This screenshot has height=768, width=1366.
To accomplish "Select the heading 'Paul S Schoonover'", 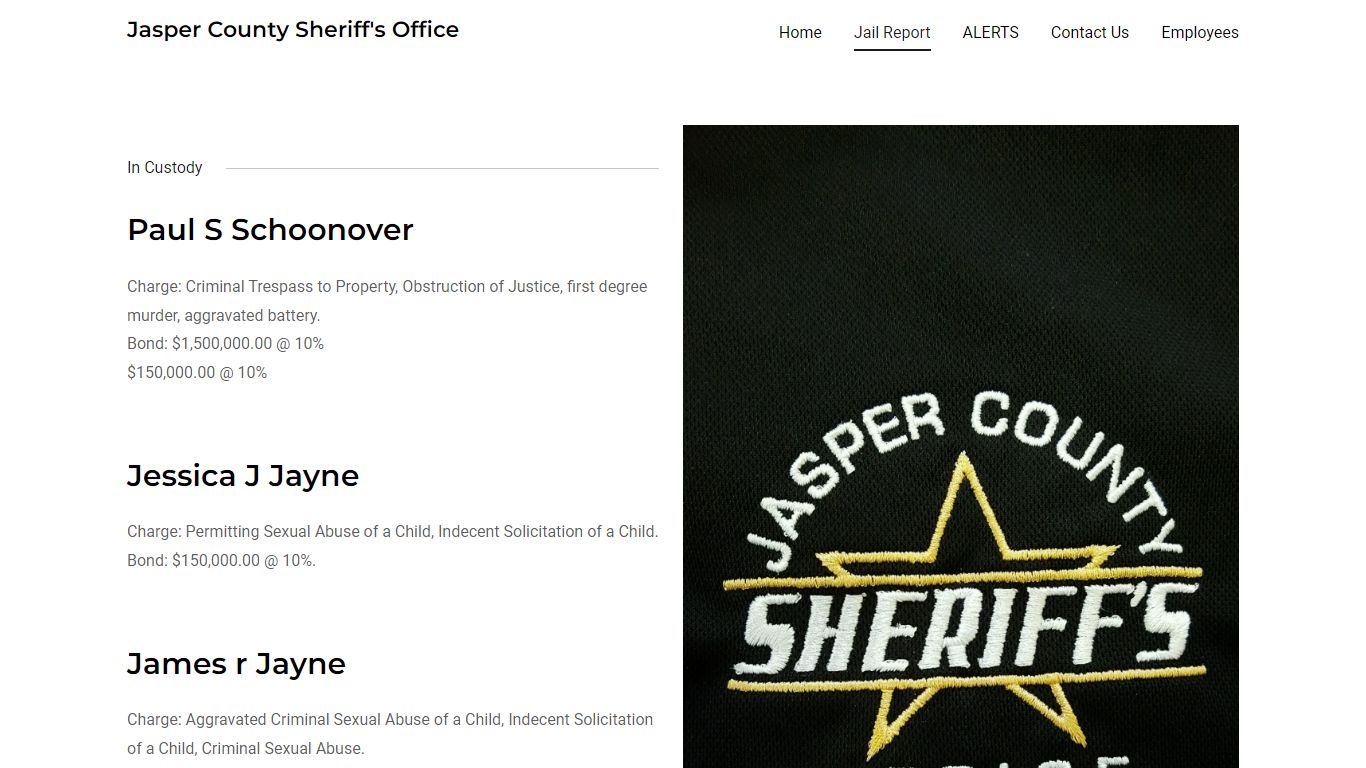I will (x=270, y=230).
